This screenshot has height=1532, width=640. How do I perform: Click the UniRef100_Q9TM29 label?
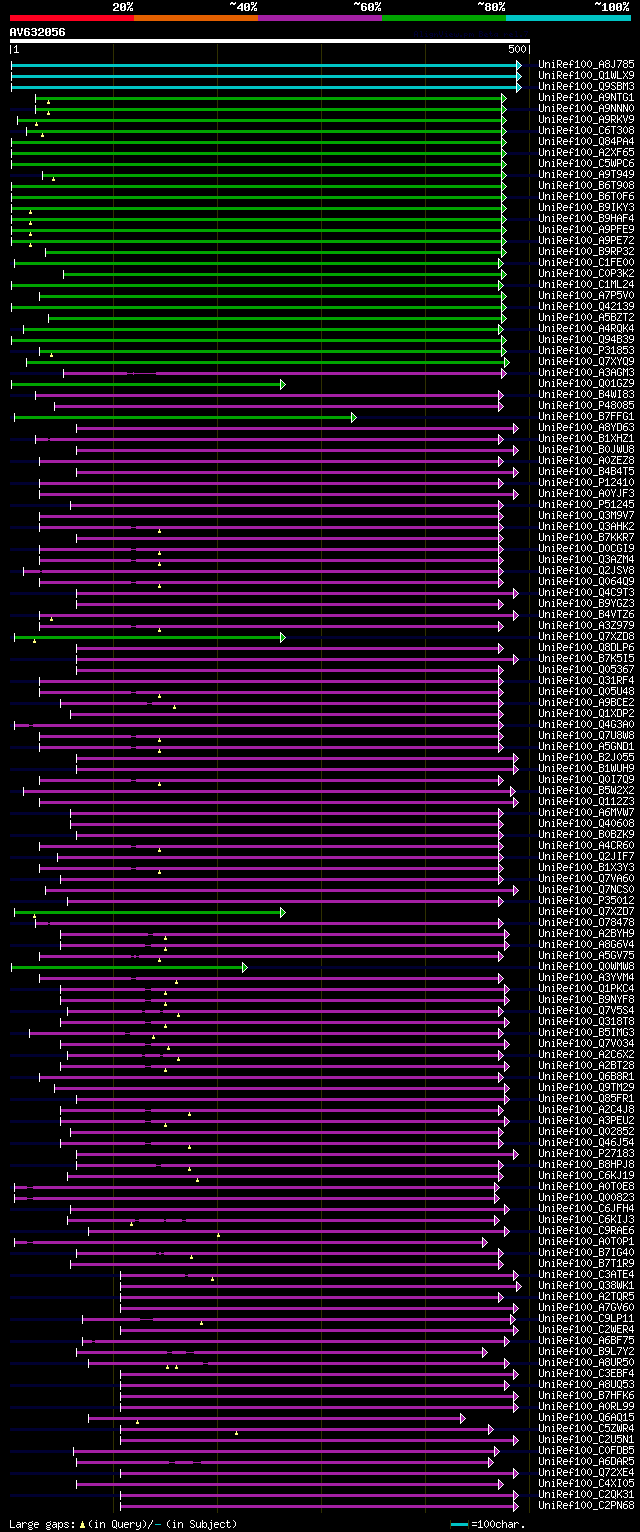pyautogui.click(x=586, y=1088)
